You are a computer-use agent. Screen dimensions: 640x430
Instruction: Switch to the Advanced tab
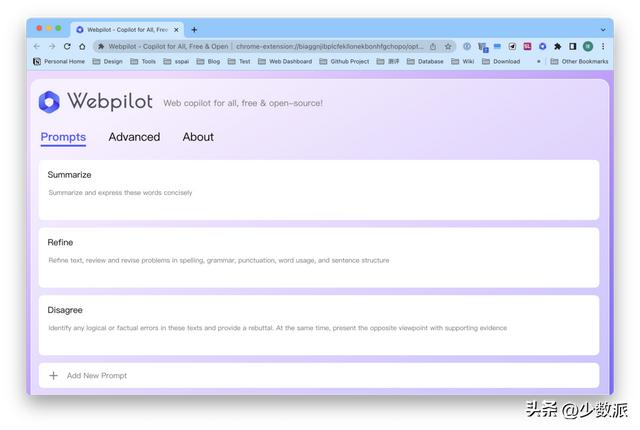[134, 137]
